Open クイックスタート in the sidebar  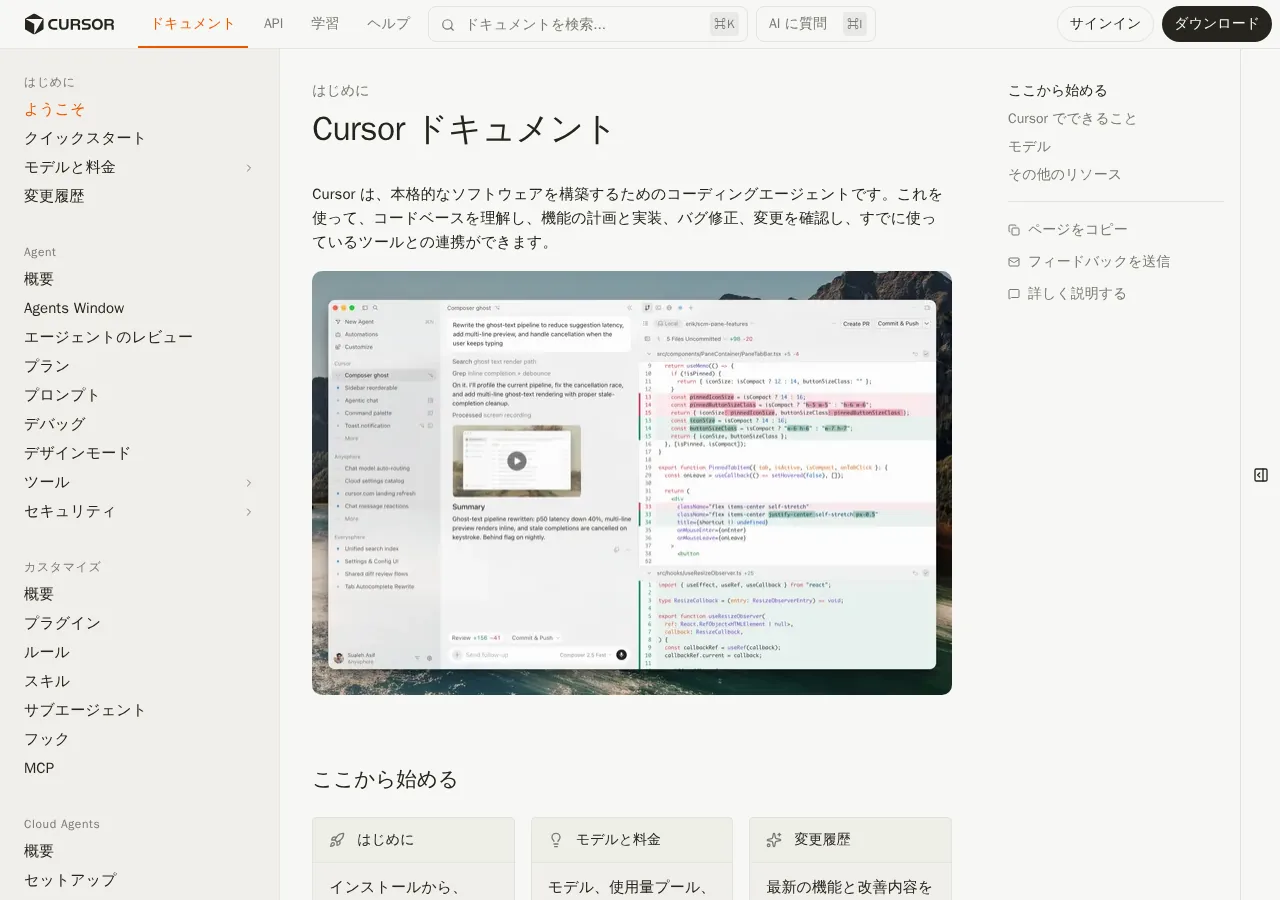click(85, 139)
